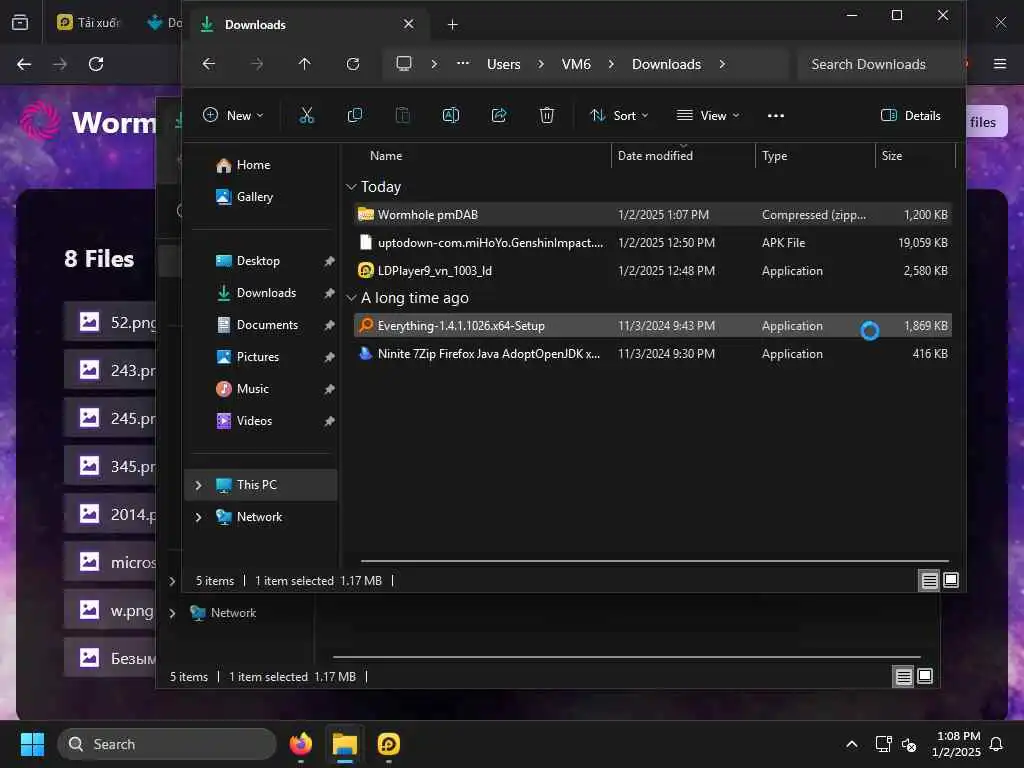
Task: Open the notifications bell icon
Action: 997,744
